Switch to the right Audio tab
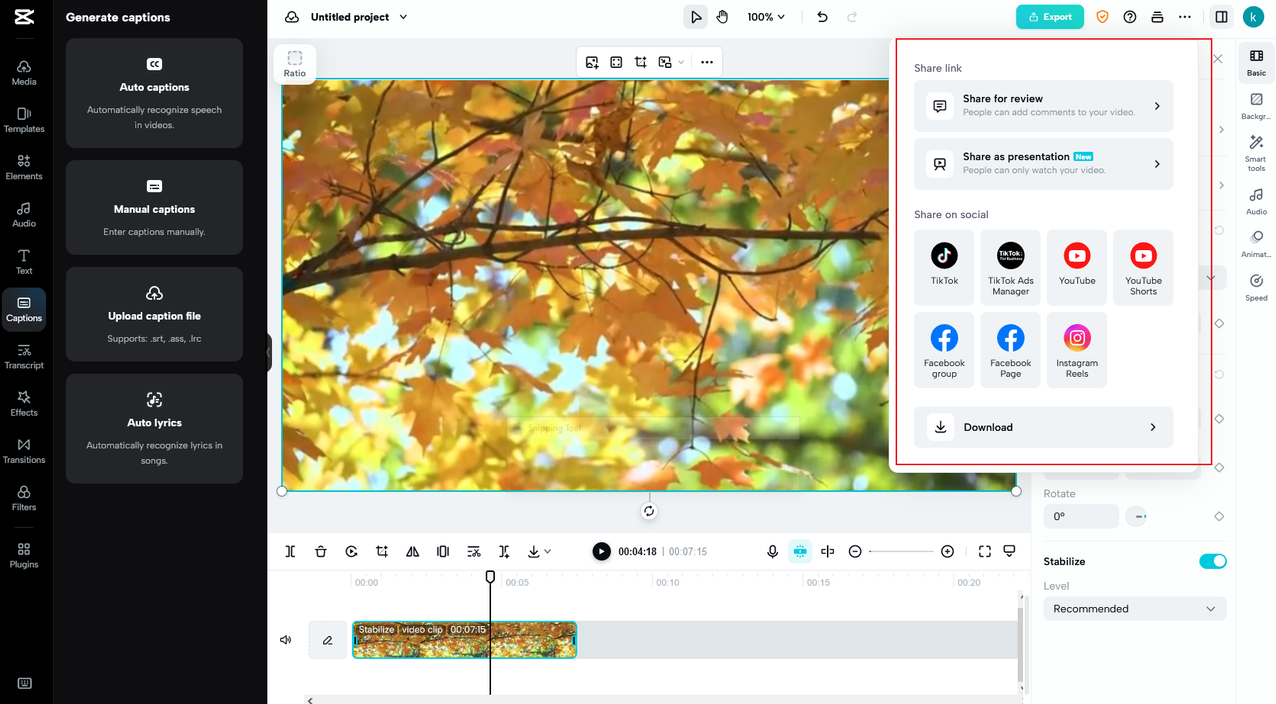 pos(1256,201)
